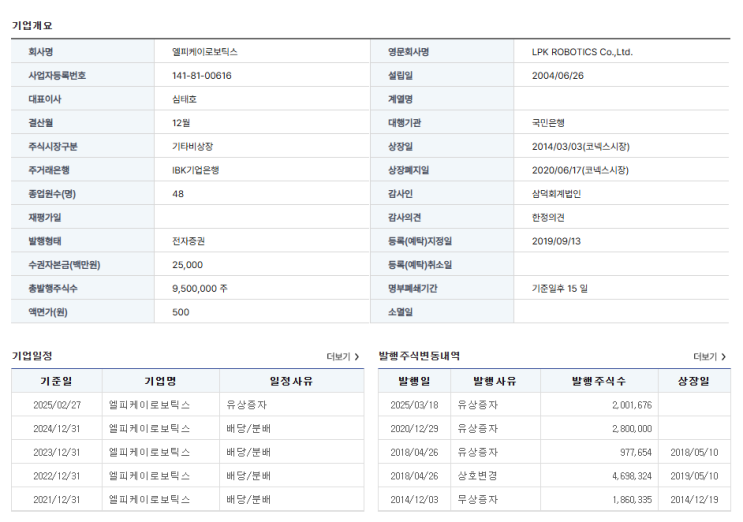This screenshot has height=522, width=743.
Task: Select the 무상증자 2014/12/03 issuance row
Action: click(554, 499)
